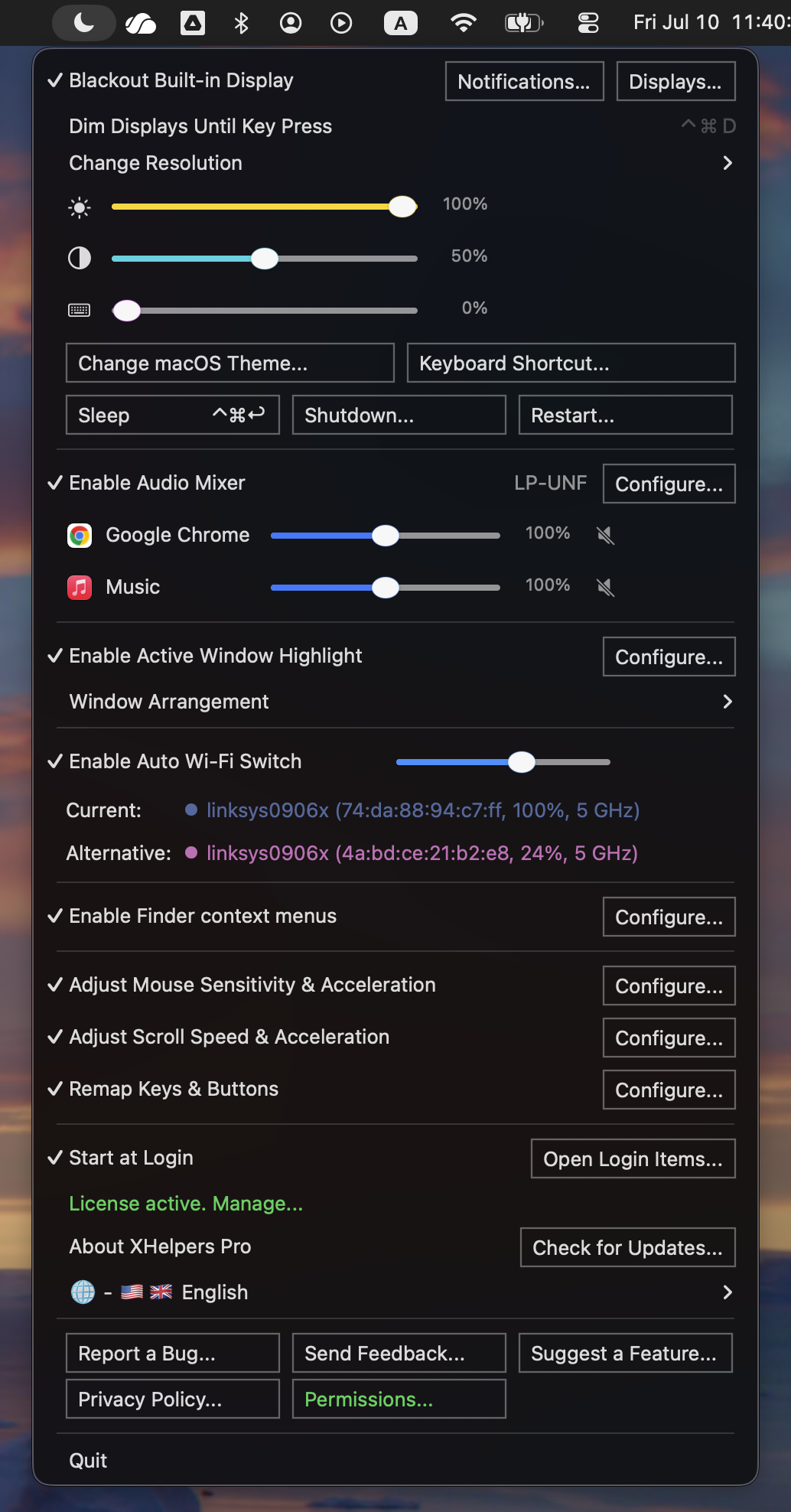Click the yellow brightness slider
791x1512 pixels.
tap(265, 207)
